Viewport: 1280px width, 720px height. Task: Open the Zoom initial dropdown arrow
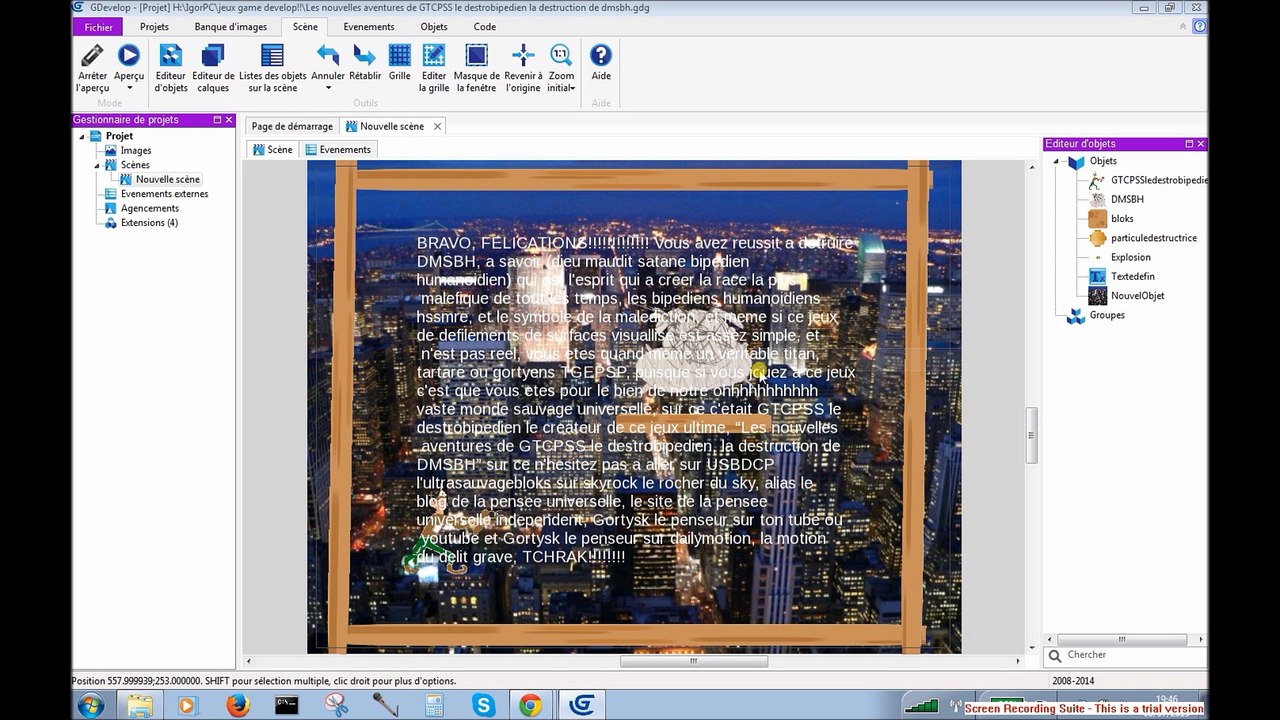[572, 88]
